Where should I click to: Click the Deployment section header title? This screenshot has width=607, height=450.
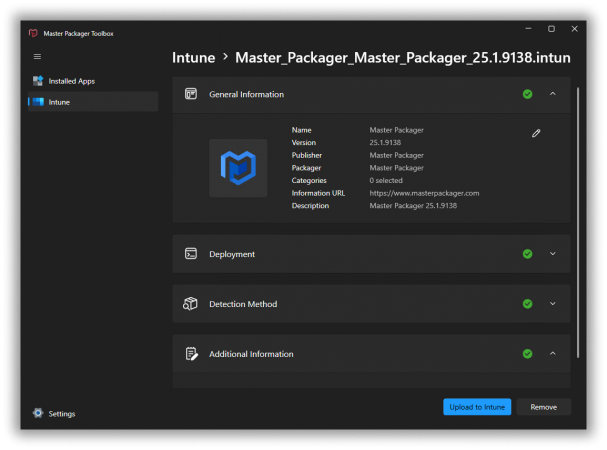[x=232, y=254]
